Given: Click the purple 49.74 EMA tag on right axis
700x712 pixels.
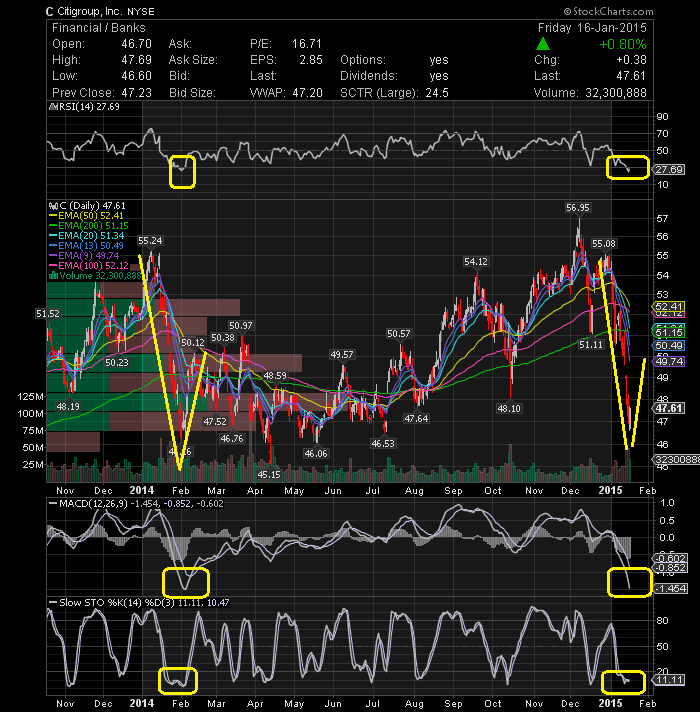Looking at the screenshot, I should click(x=669, y=361).
